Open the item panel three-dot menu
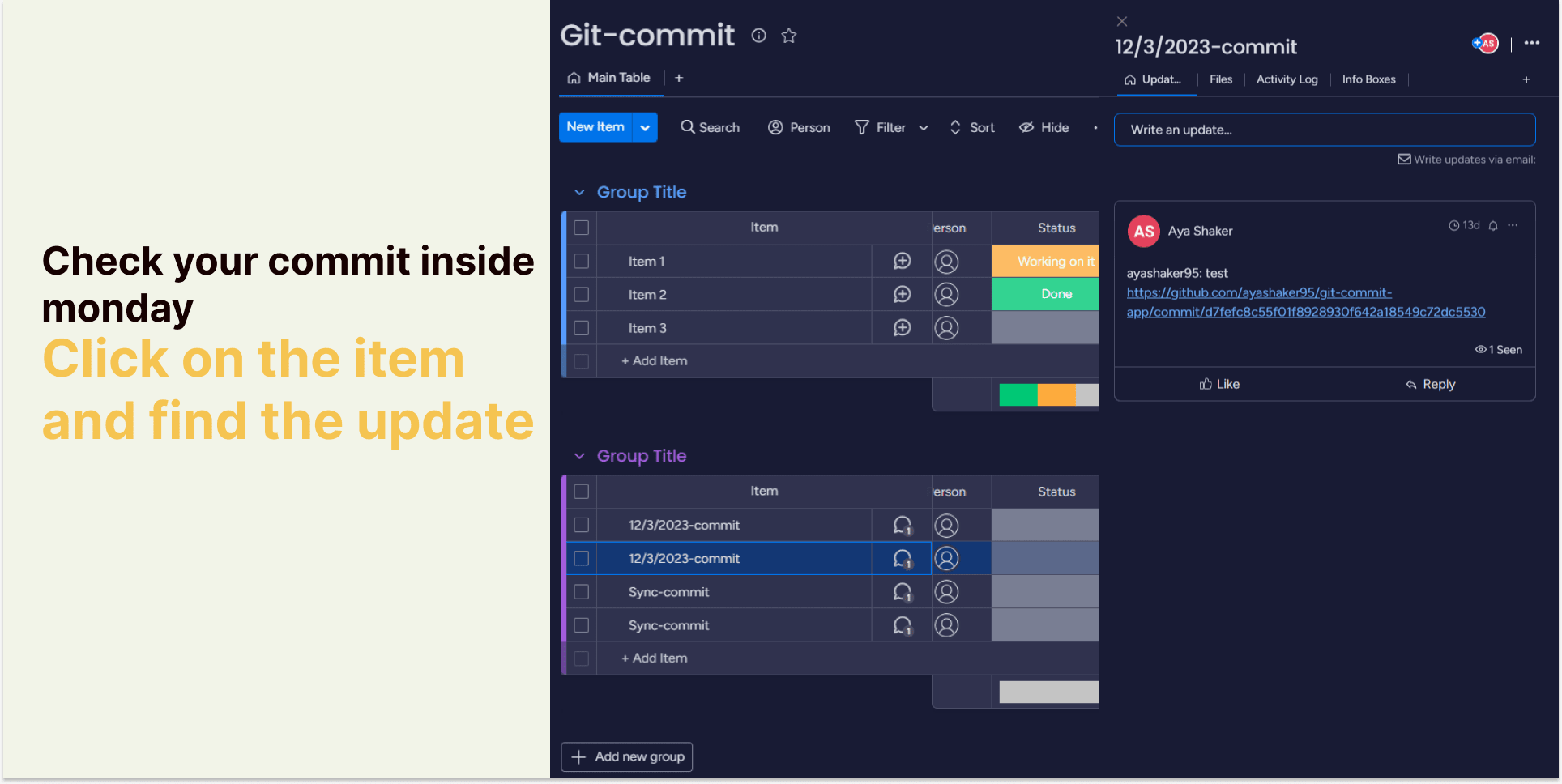This screenshot has width=1562, height=784. point(1531,43)
